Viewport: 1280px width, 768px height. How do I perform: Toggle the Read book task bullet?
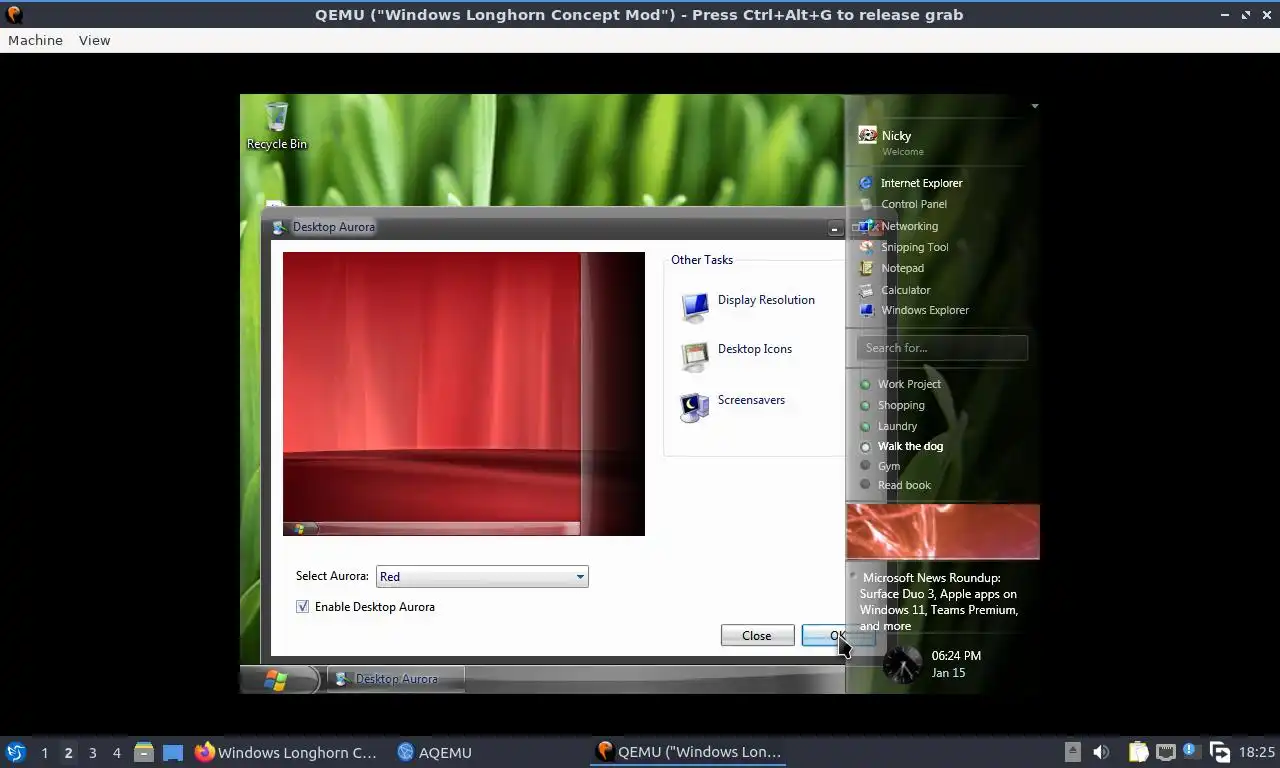coord(865,485)
